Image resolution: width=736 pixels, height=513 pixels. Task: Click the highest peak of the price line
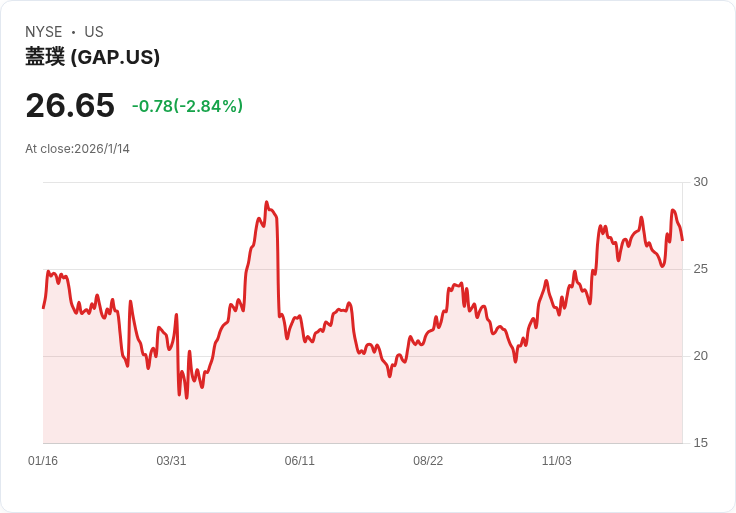click(266, 202)
